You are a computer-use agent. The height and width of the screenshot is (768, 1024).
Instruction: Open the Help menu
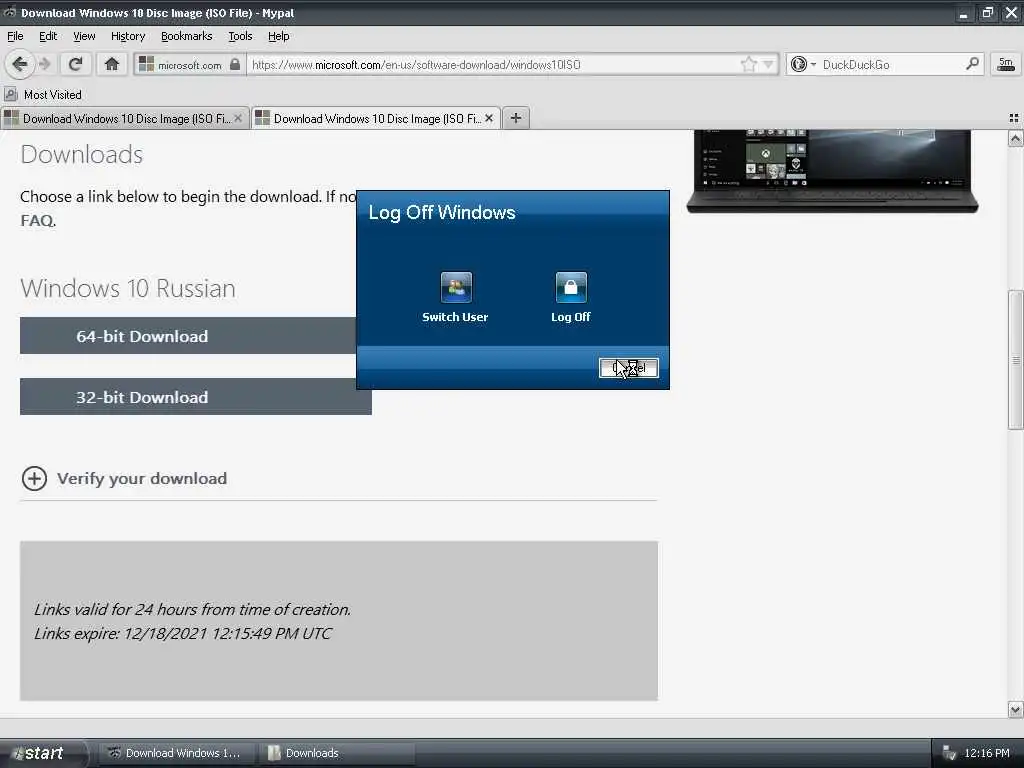[x=278, y=36]
